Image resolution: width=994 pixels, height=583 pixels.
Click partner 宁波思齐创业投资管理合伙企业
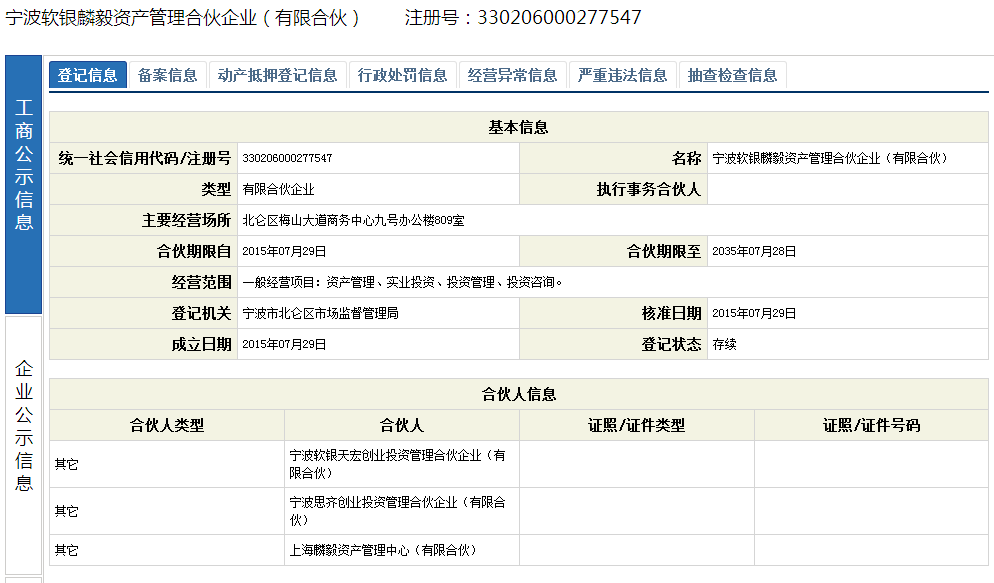point(398,510)
